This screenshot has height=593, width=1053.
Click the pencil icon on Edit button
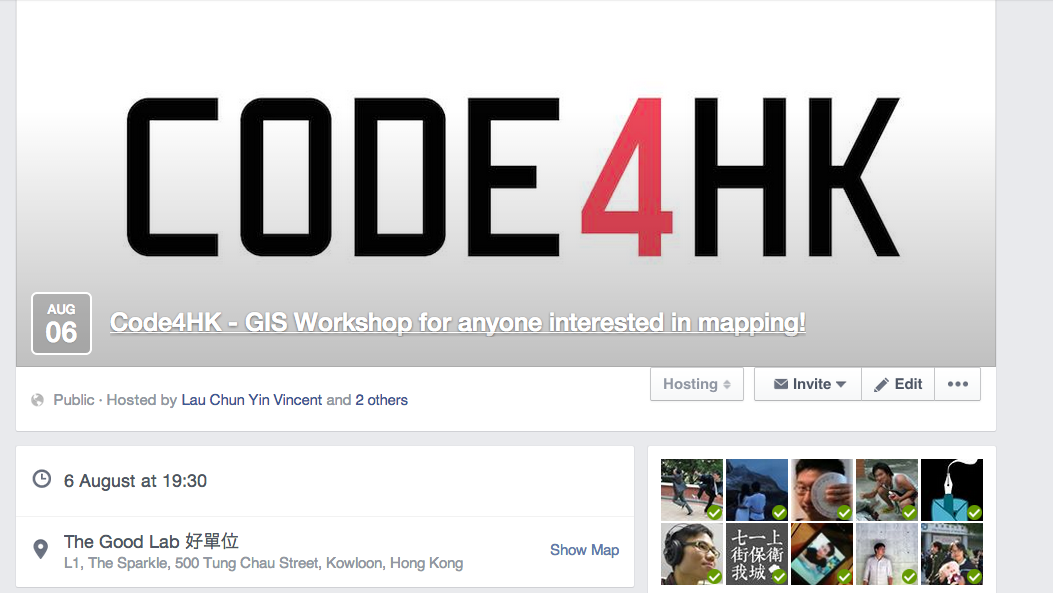[x=881, y=385]
